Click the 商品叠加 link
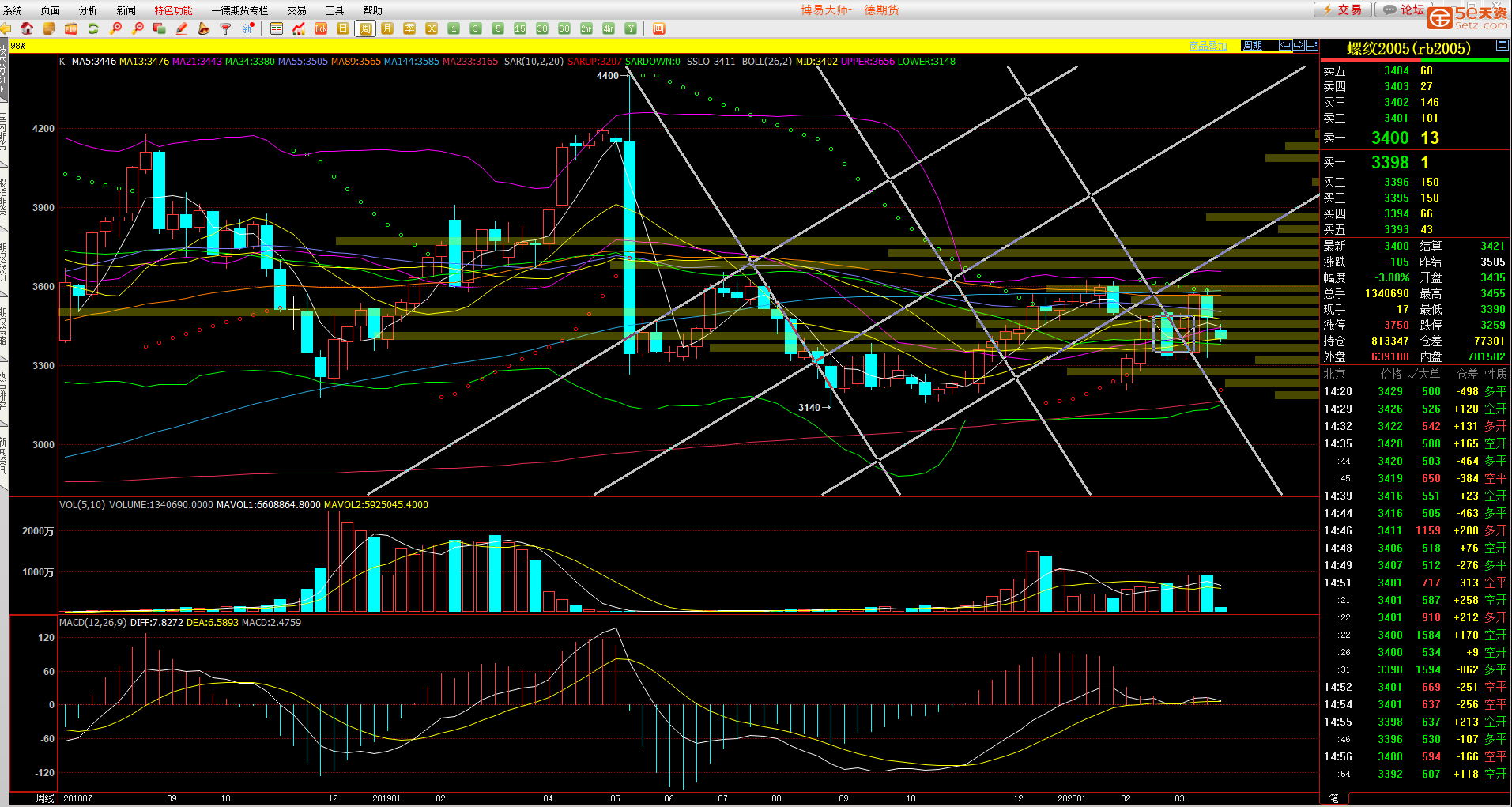1512x807 pixels. pos(1208,46)
